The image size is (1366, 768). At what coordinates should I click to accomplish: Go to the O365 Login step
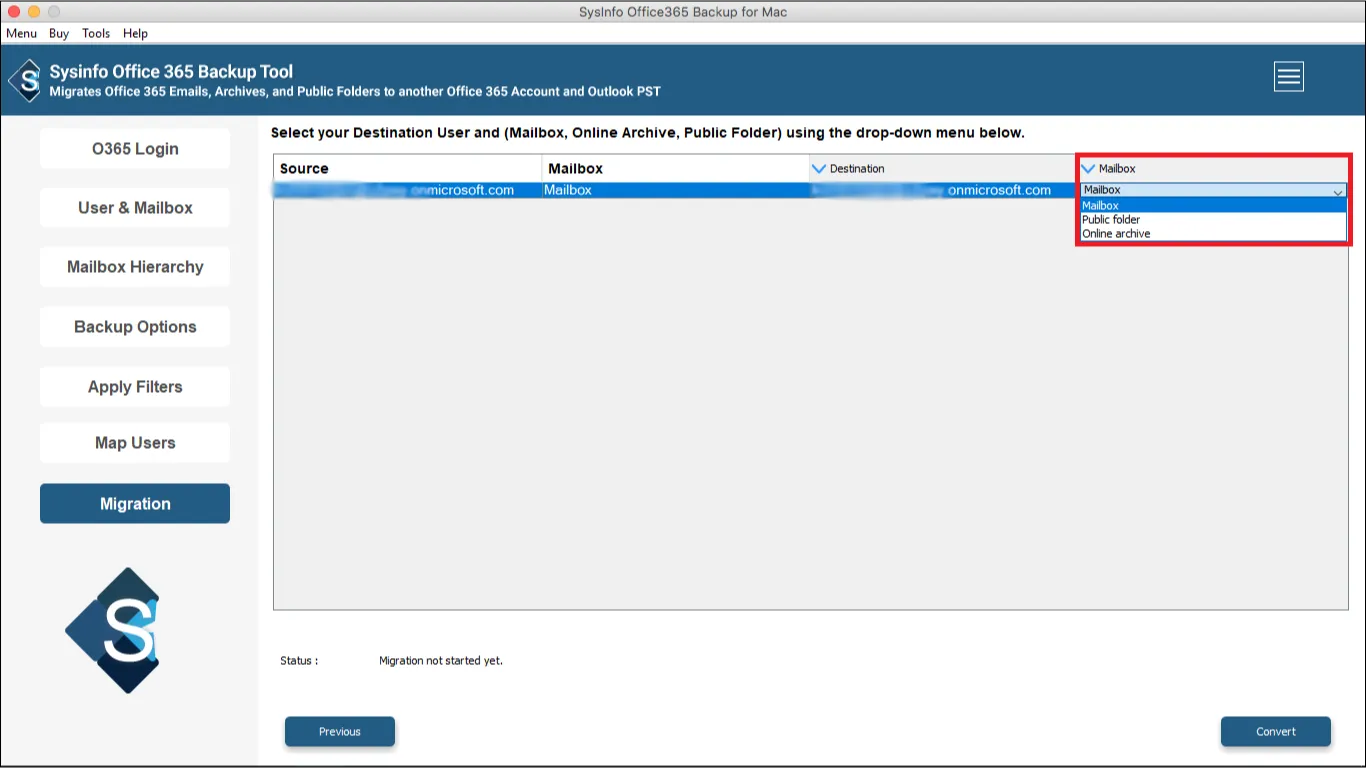135,149
